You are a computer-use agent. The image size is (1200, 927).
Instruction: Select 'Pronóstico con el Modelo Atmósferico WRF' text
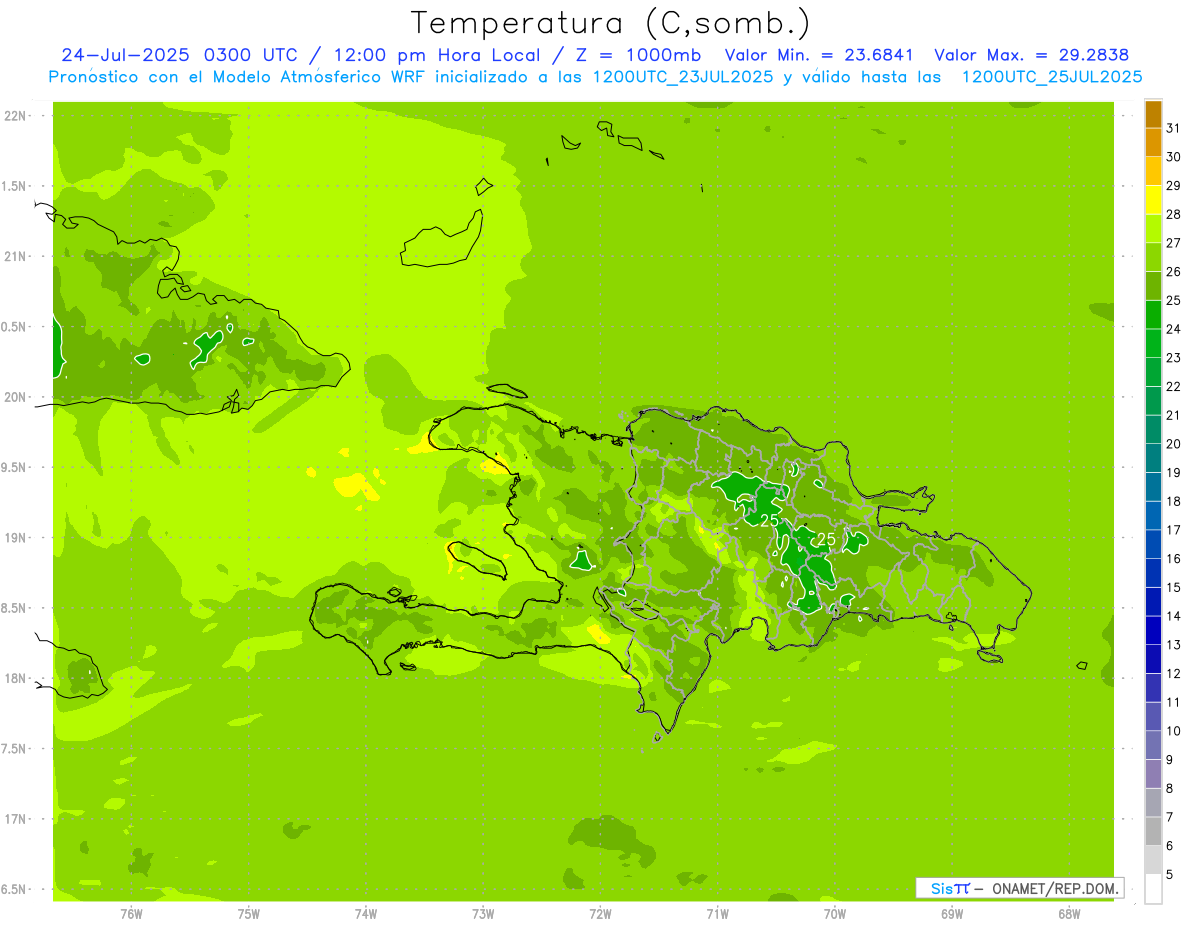point(238,77)
